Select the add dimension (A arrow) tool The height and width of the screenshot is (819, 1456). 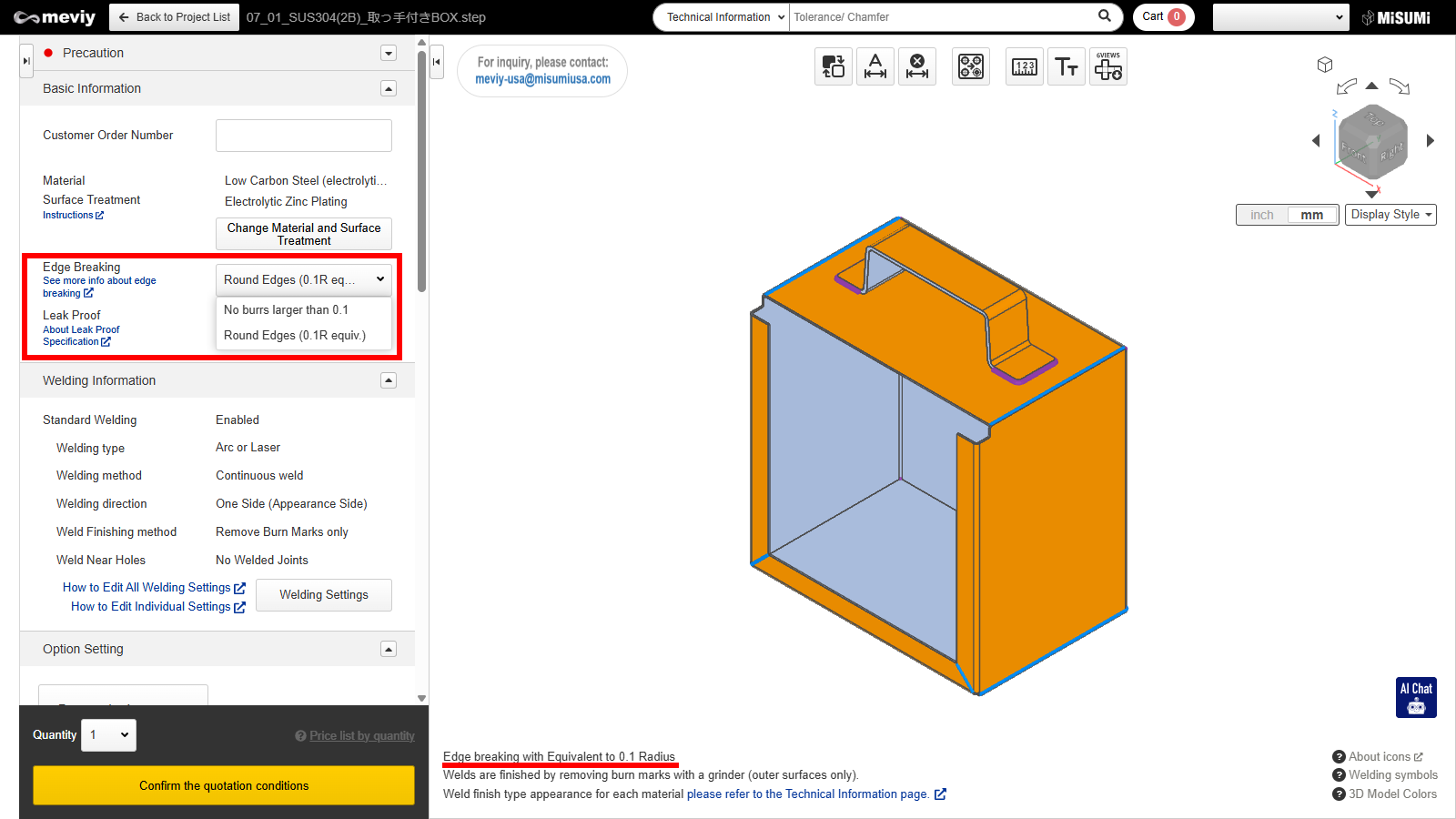coord(875,66)
